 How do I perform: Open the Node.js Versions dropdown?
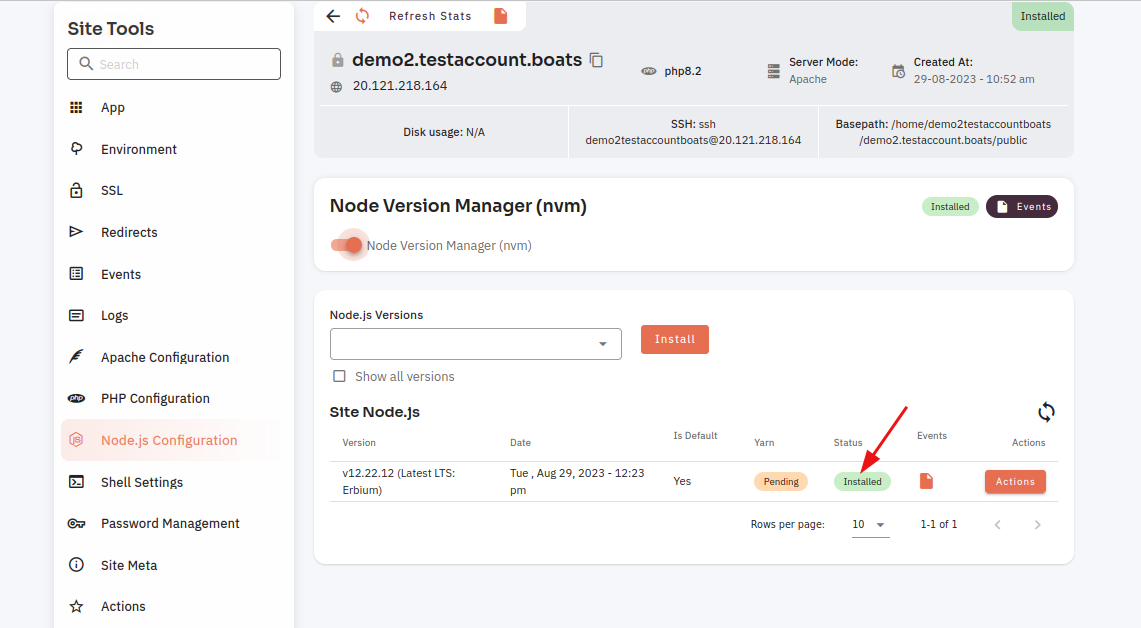pyautogui.click(x=476, y=344)
